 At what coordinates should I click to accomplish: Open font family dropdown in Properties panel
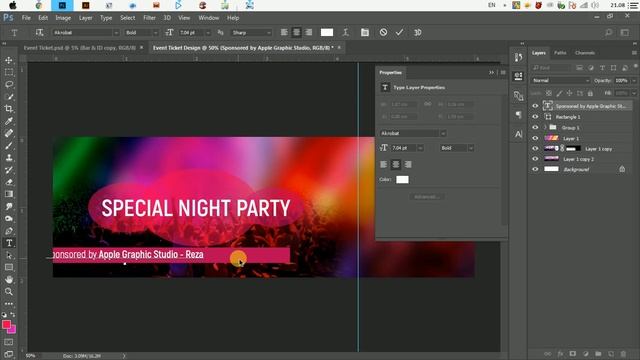coord(443,133)
